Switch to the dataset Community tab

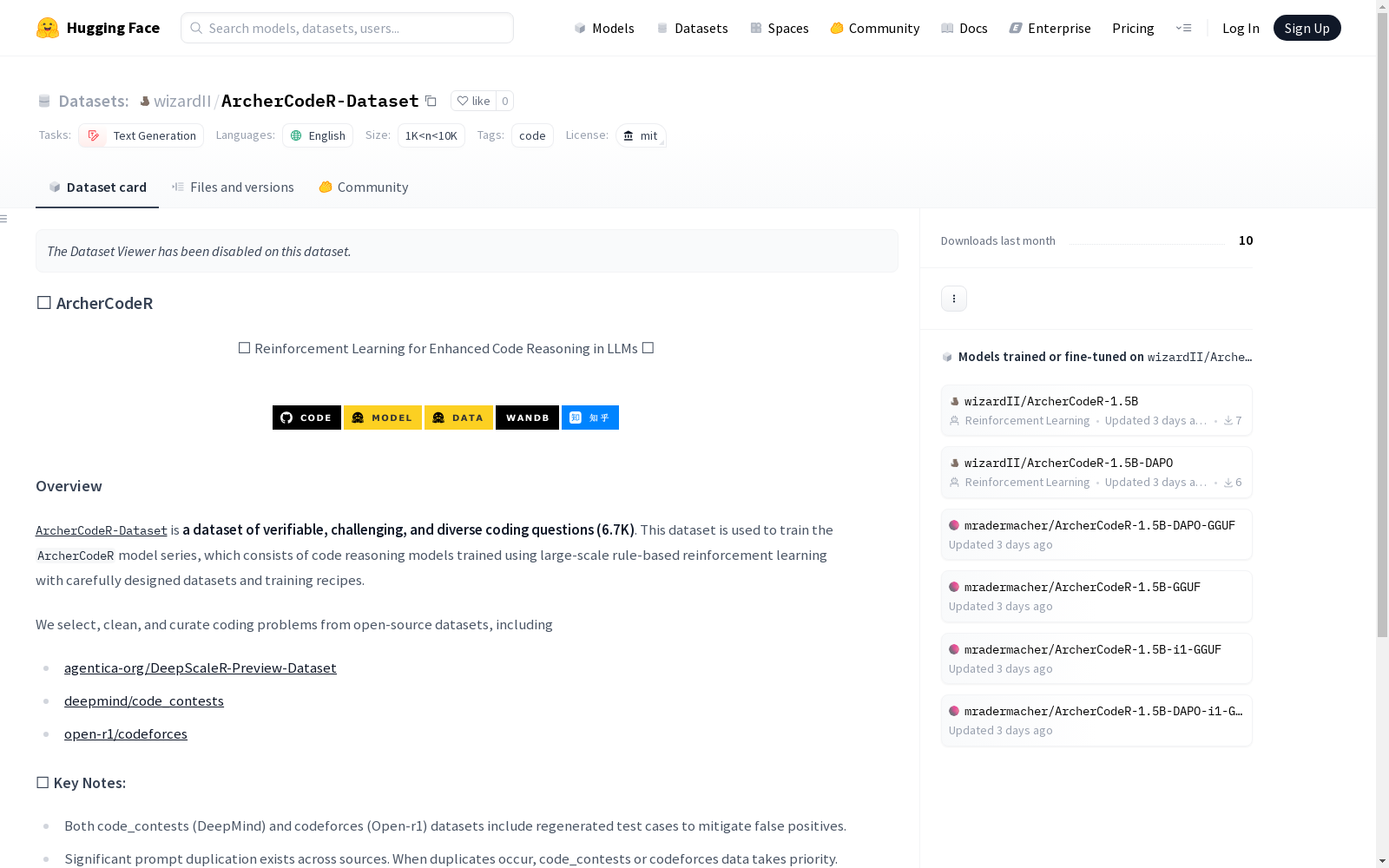tap(364, 187)
